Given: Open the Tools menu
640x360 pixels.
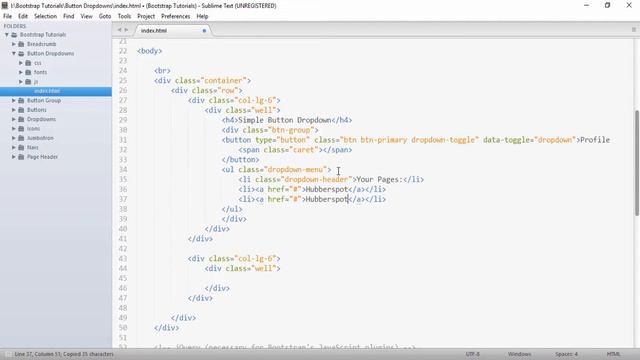Looking at the screenshot, I should click(124, 16).
